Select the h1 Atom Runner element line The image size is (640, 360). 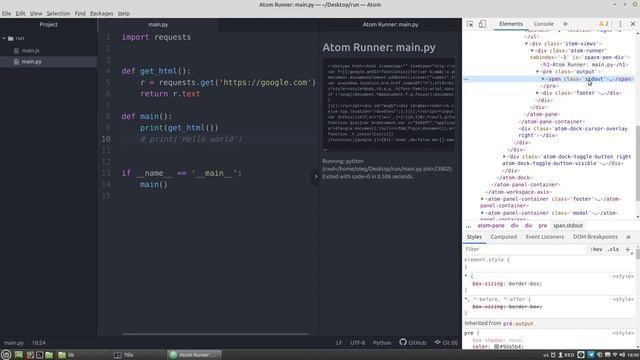(x=584, y=64)
